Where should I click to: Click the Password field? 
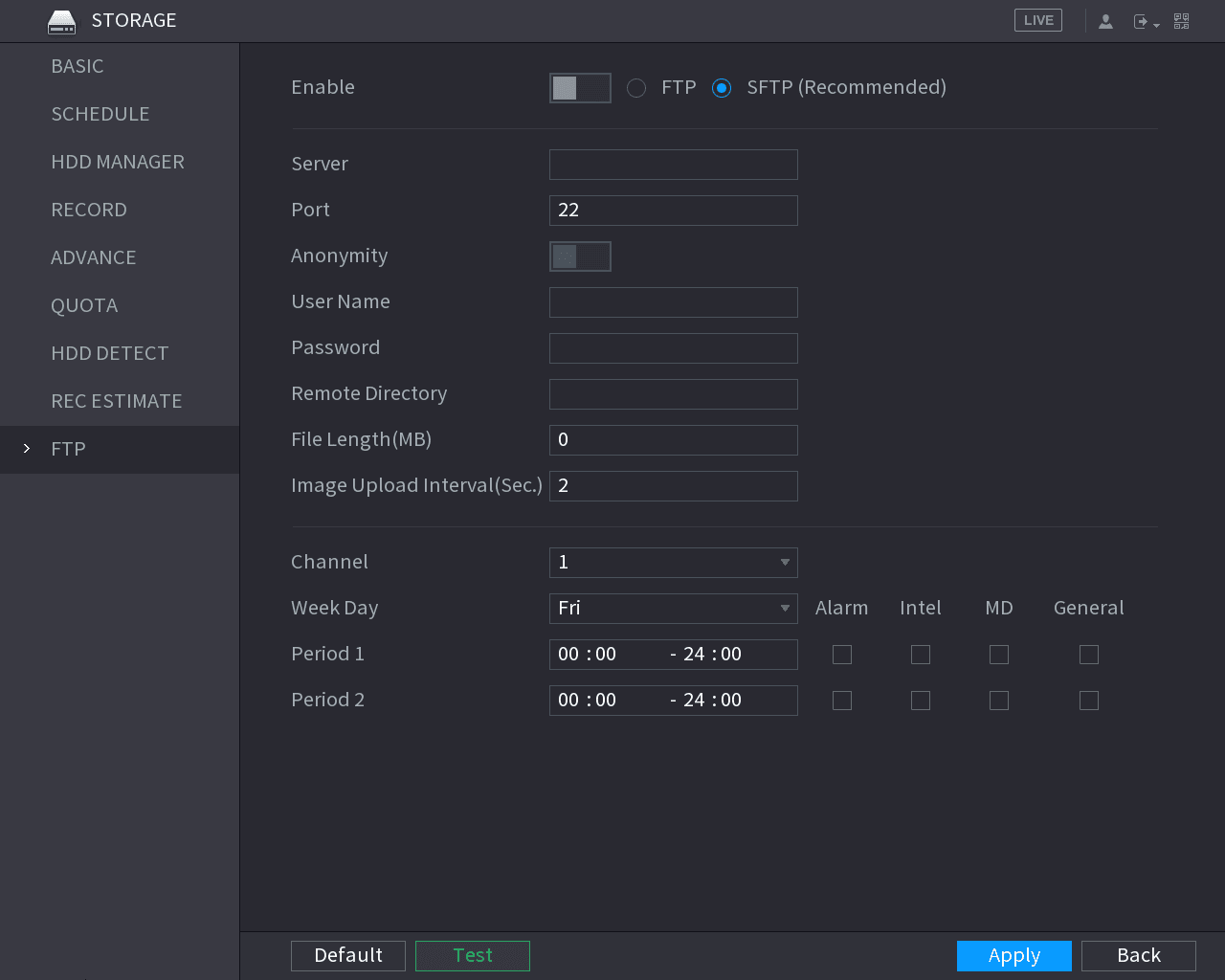click(x=674, y=348)
